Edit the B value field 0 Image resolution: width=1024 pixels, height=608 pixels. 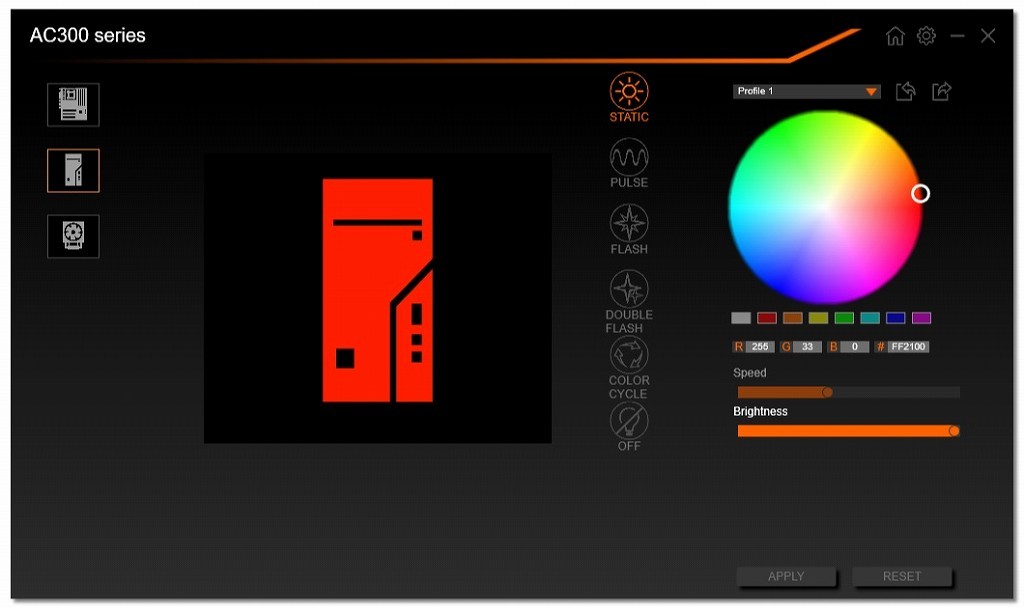coord(854,347)
